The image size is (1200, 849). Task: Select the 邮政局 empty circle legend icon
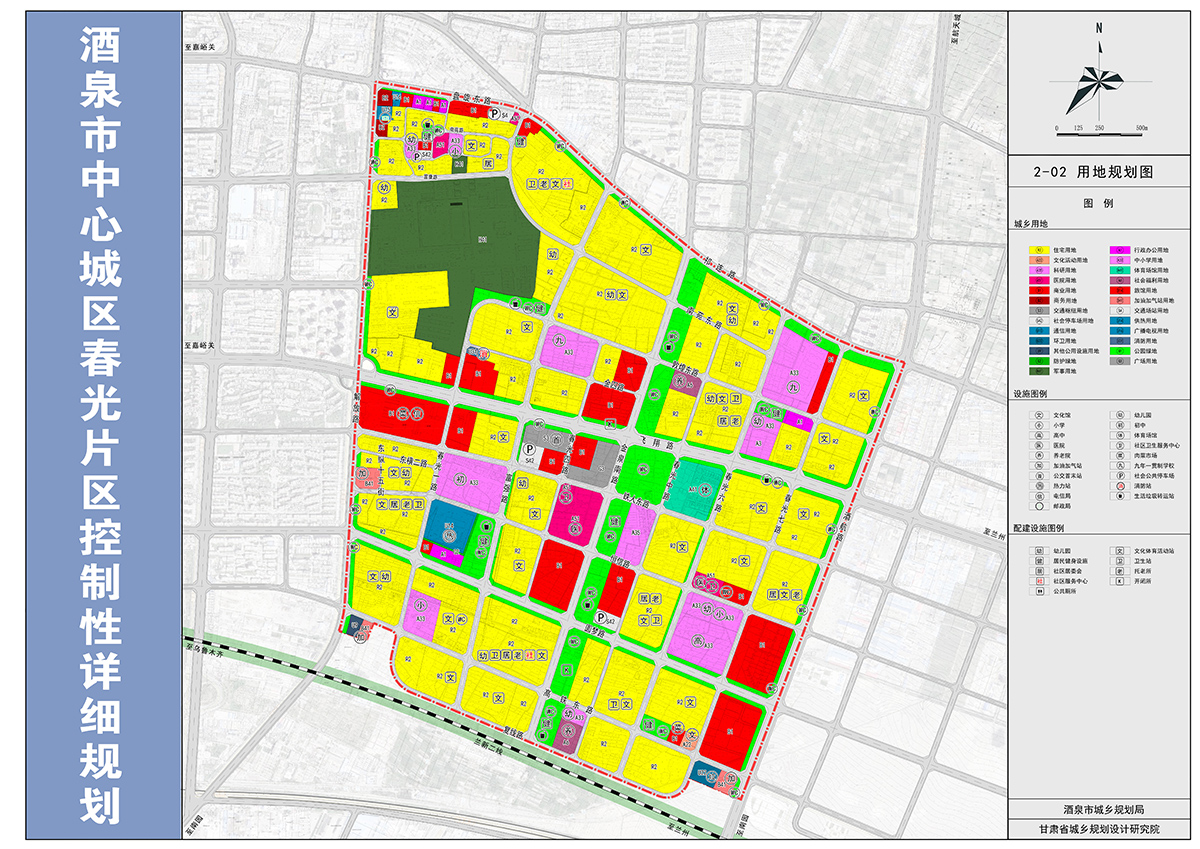point(1039,505)
